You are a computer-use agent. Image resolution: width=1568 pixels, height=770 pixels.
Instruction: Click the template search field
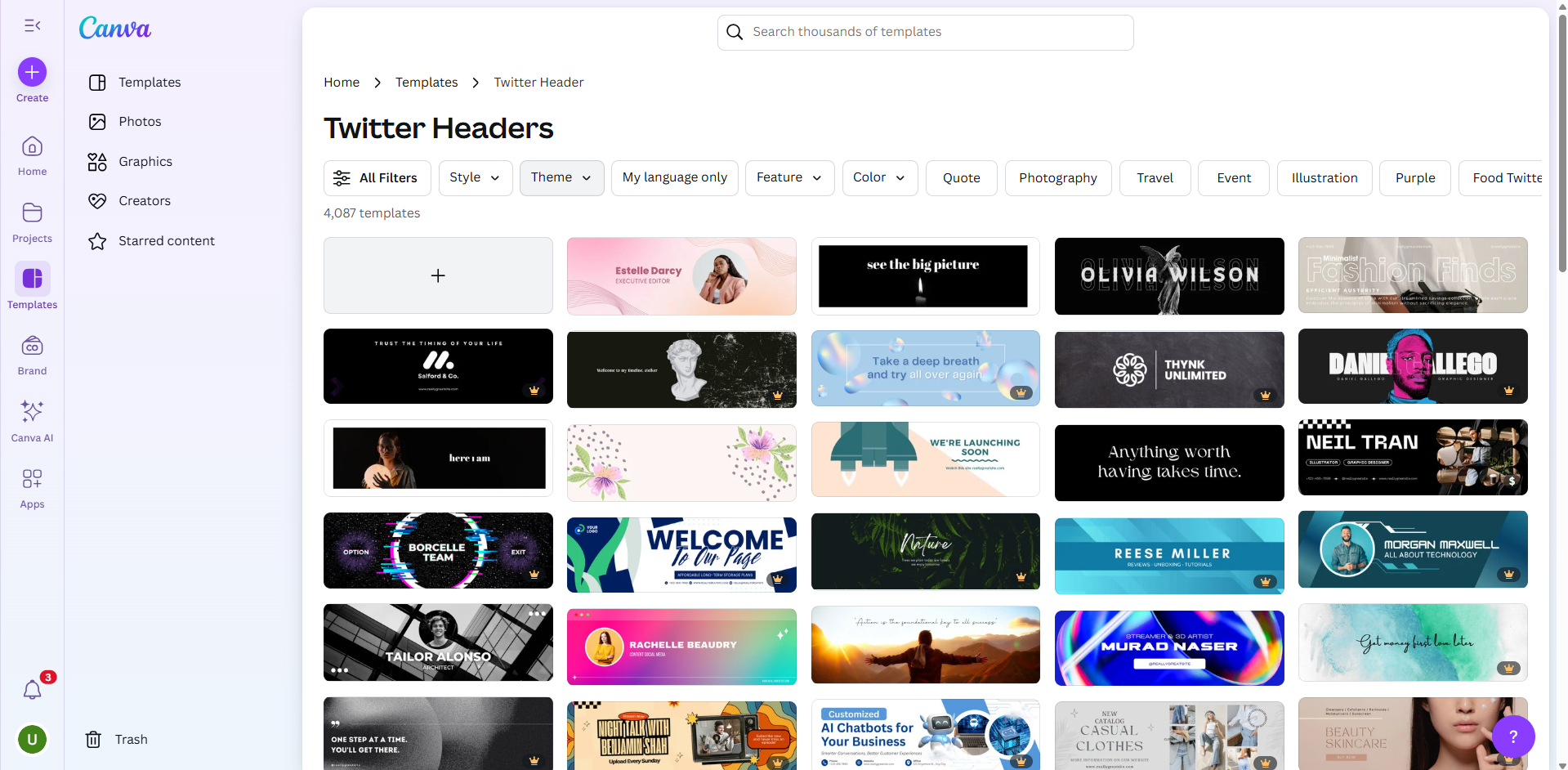(x=924, y=32)
